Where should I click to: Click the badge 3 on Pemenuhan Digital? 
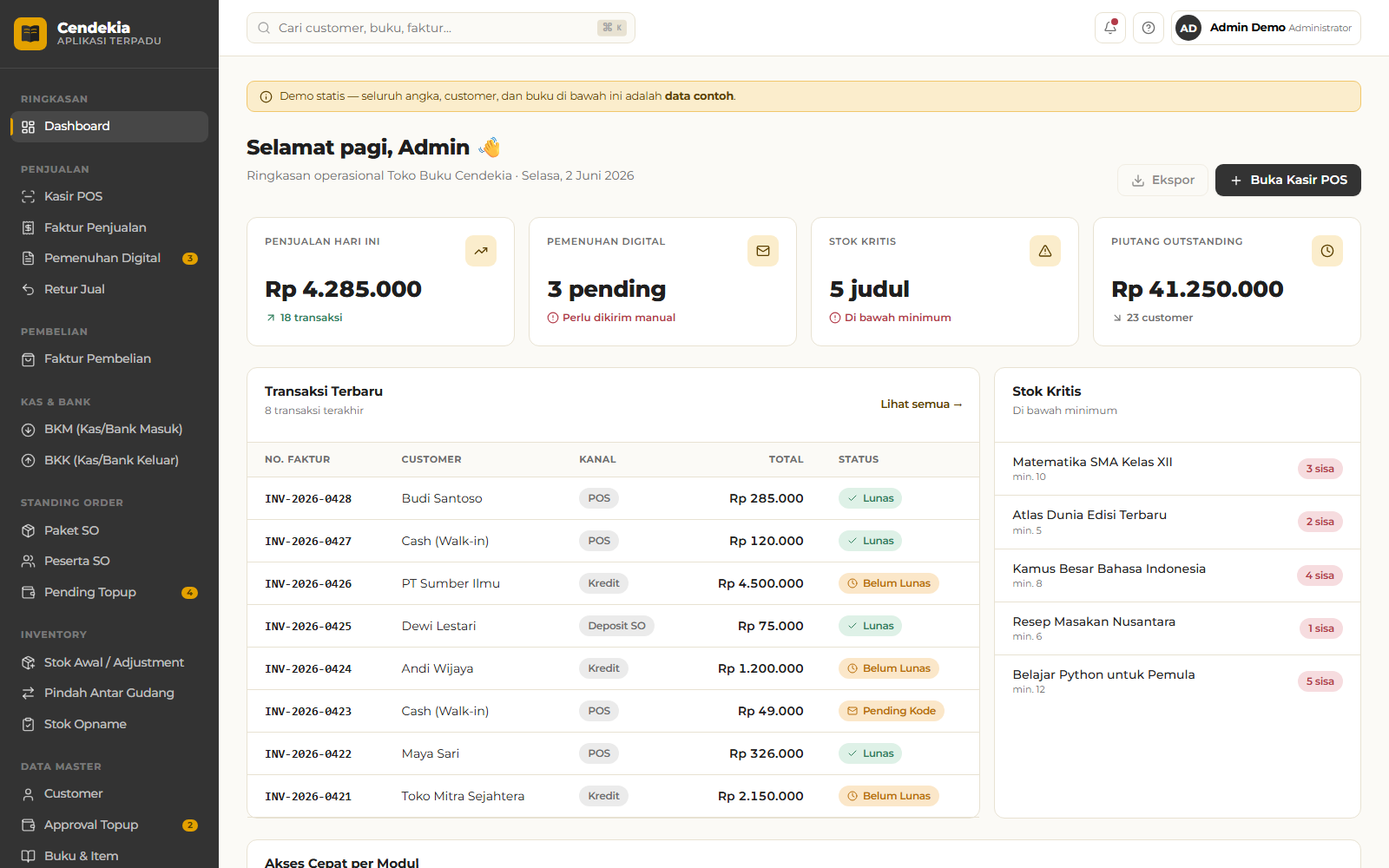(190, 259)
